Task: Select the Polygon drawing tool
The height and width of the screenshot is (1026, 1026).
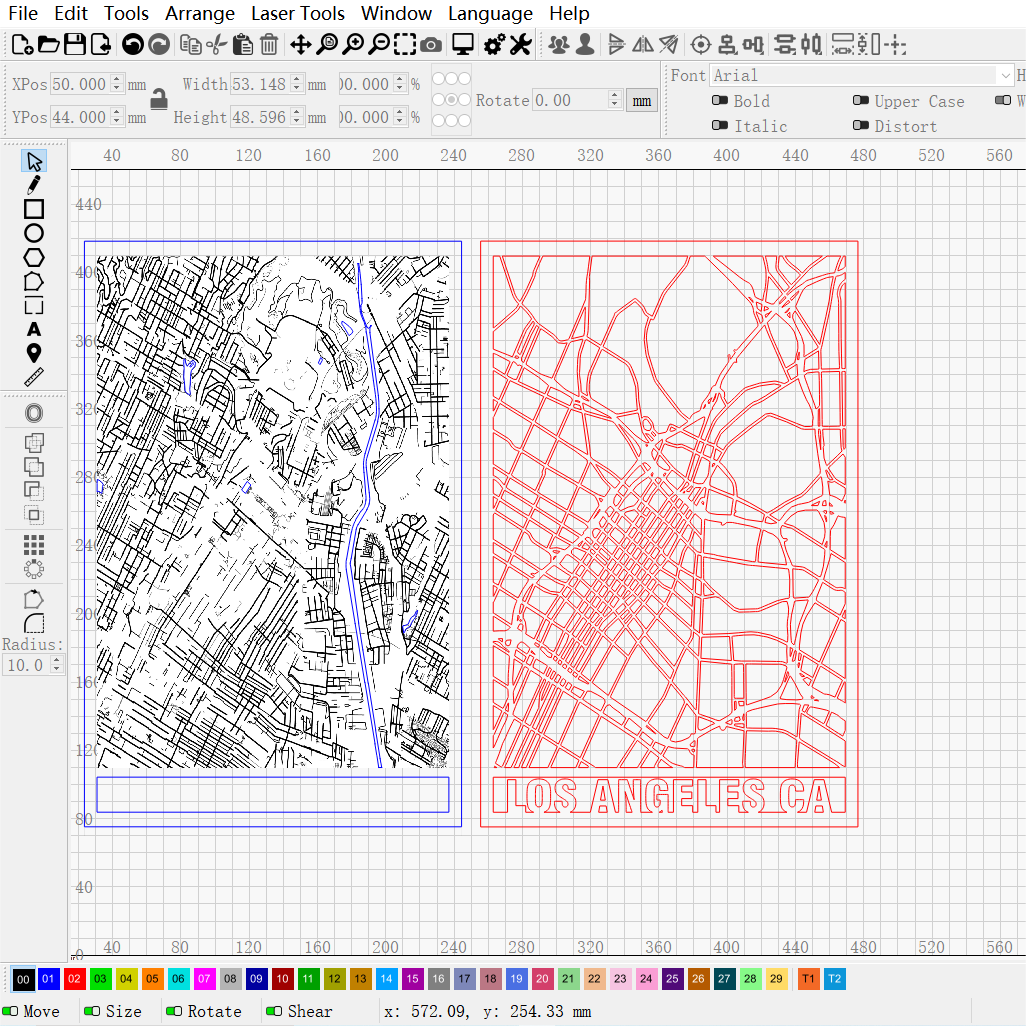Action: (x=33, y=257)
